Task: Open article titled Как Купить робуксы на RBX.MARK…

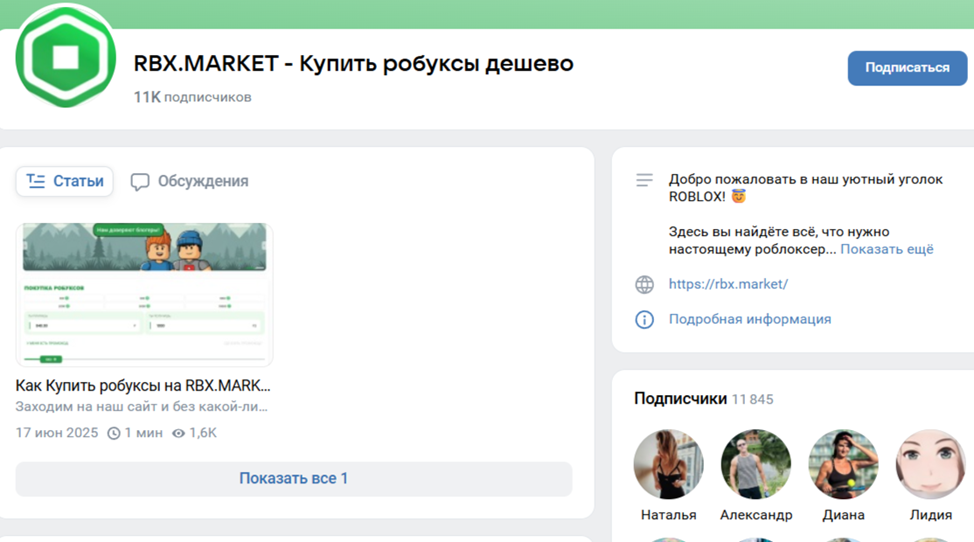Action: 143,385
